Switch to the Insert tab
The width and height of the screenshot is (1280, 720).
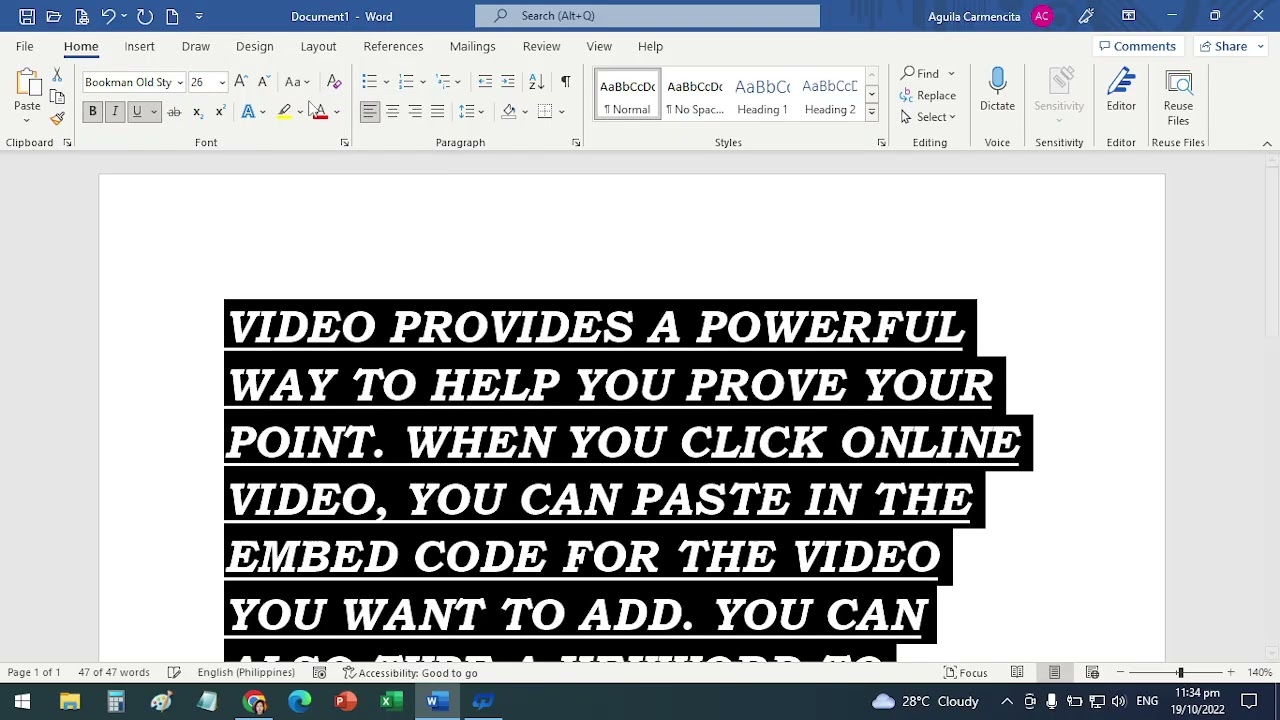click(x=139, y=46)
